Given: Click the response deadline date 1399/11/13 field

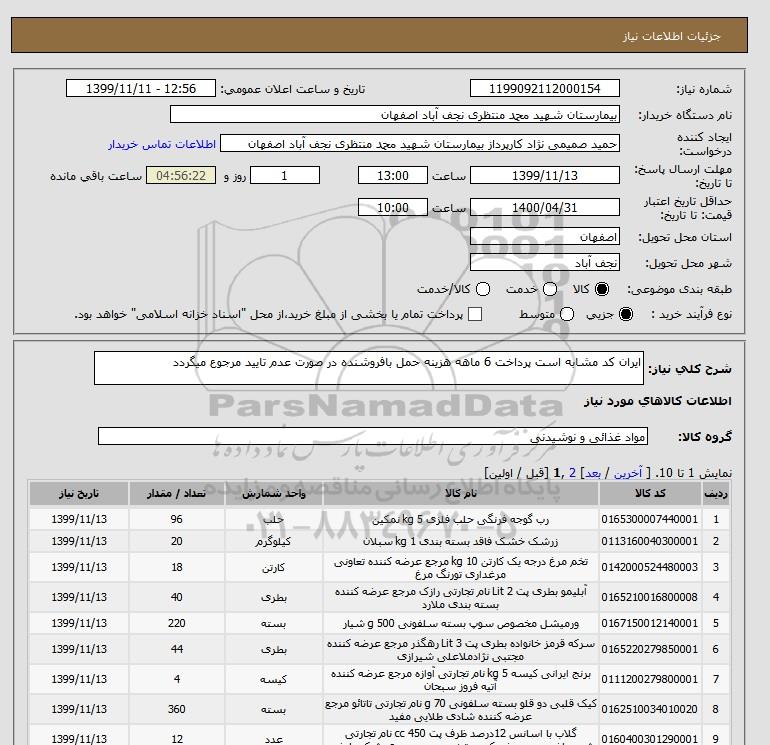Looking at the screenshot, I should point(545,175).
